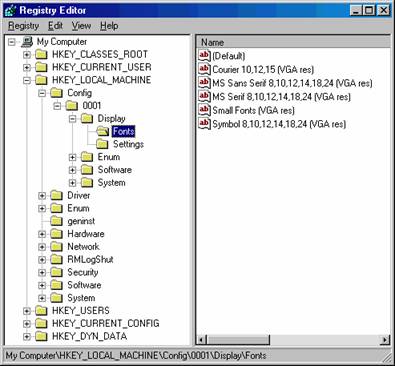The width and height of the screenshot is (395, 366).
Task: Click the horizontal scrollbar left arrow
Action: (x=201, y=340)
